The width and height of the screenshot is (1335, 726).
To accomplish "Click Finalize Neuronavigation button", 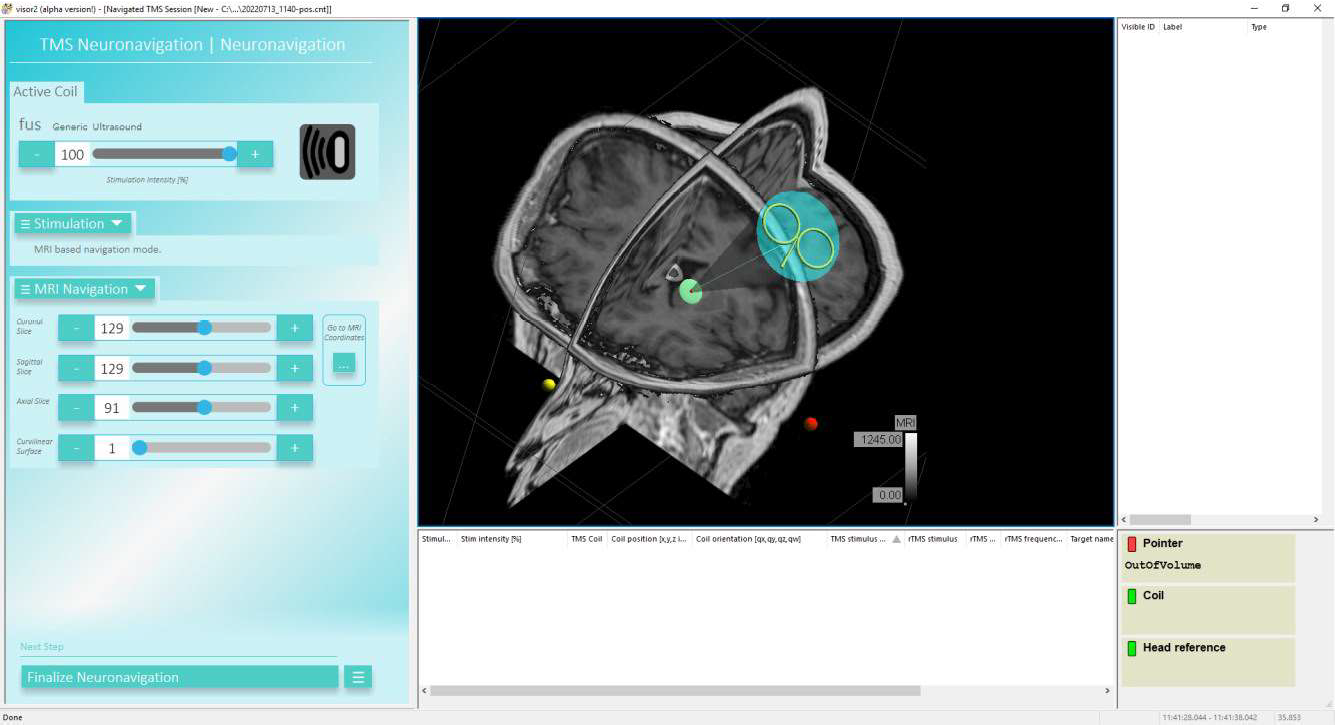I will coord(180,677).
